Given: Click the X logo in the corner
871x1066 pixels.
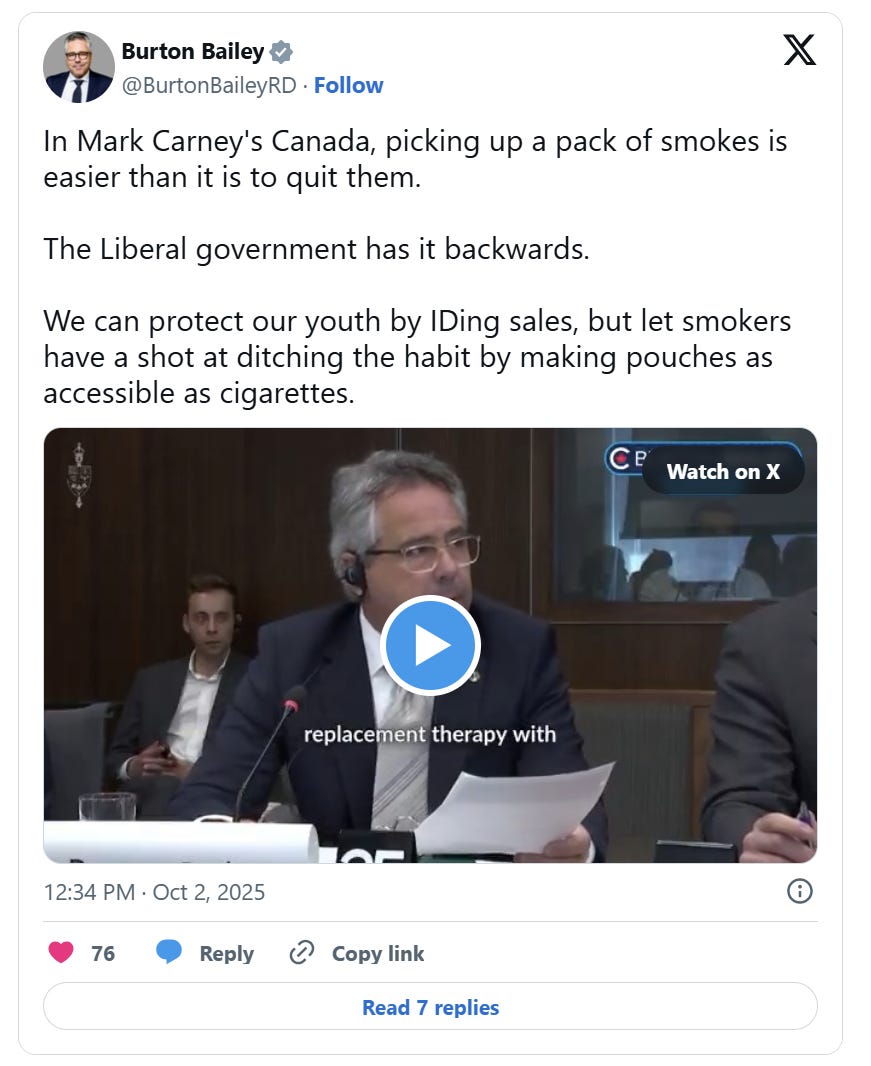Looking at the screenshot, I should point(800,50).
